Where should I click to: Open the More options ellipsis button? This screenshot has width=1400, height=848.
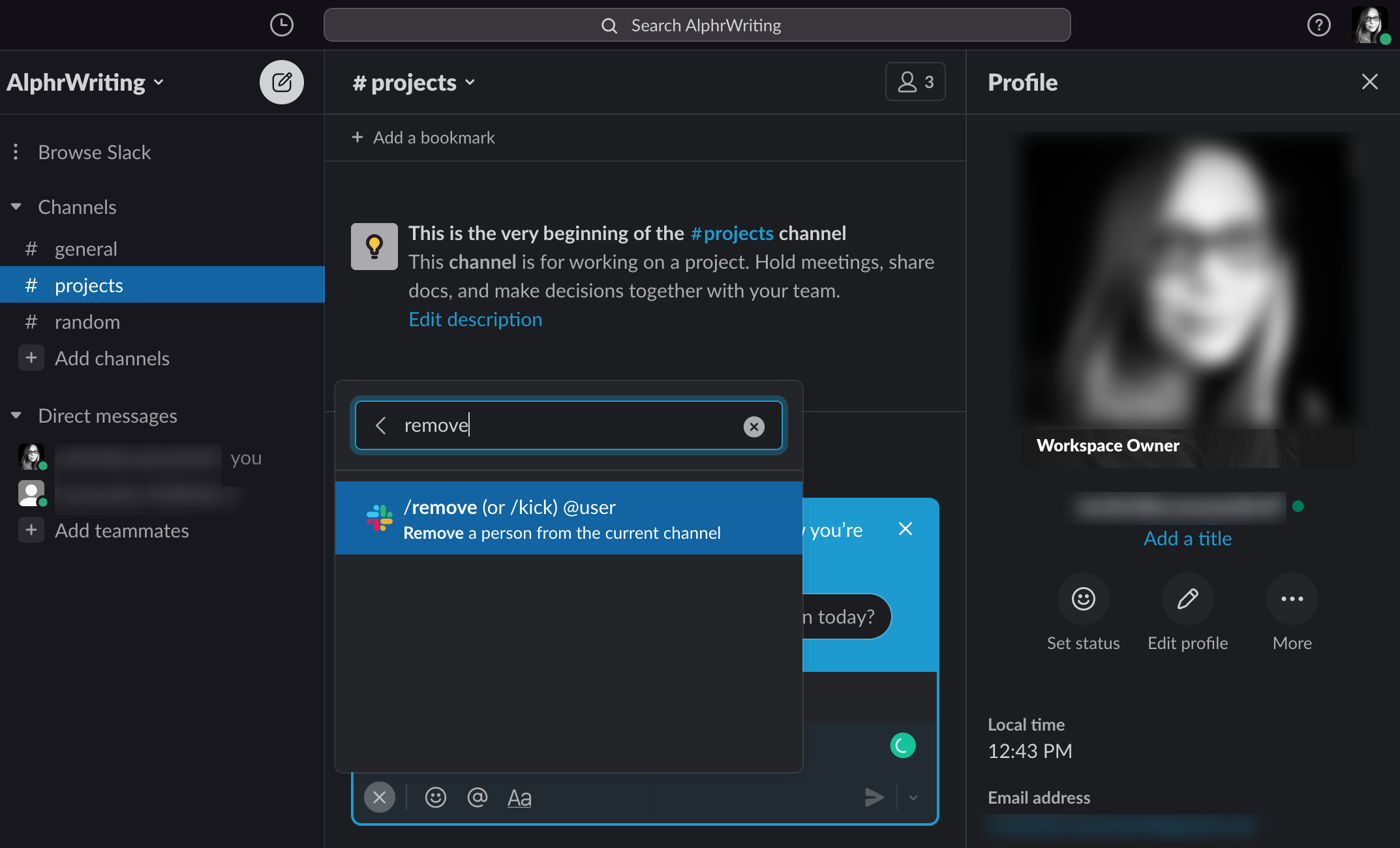[1292, 599]
